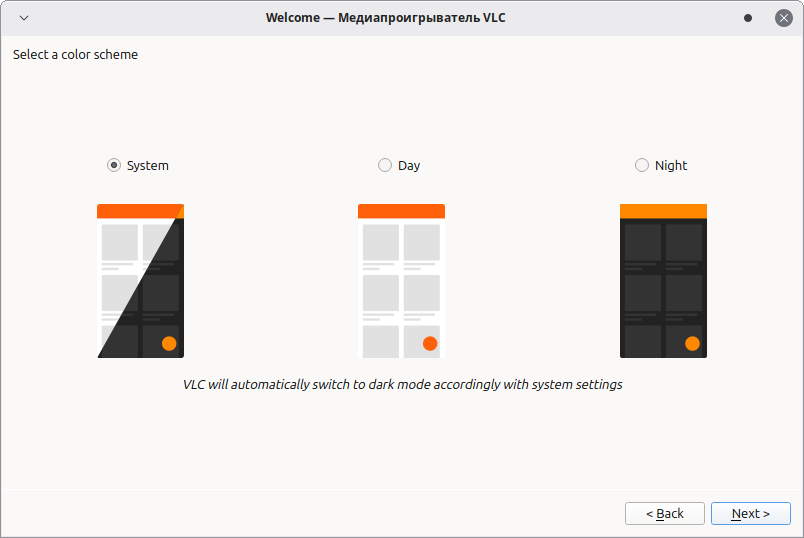Click the italic dark mode description text

click(403, 385)
